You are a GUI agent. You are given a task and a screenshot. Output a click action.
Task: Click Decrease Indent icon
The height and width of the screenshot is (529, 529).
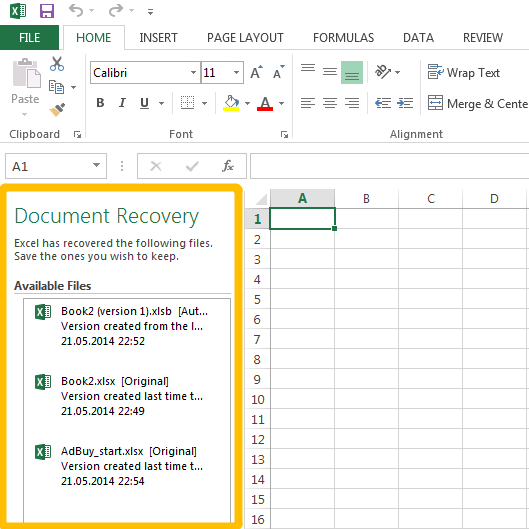coord(383,103)
